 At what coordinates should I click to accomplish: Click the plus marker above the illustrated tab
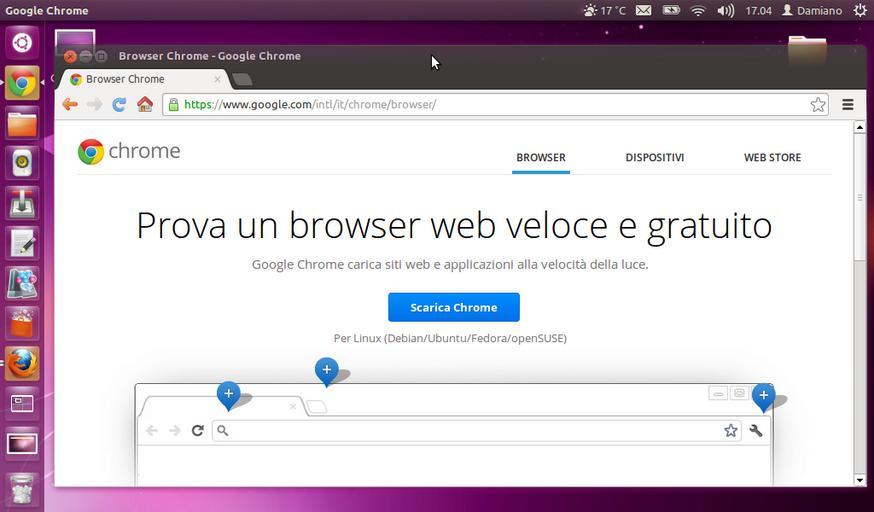pos(229,395)
